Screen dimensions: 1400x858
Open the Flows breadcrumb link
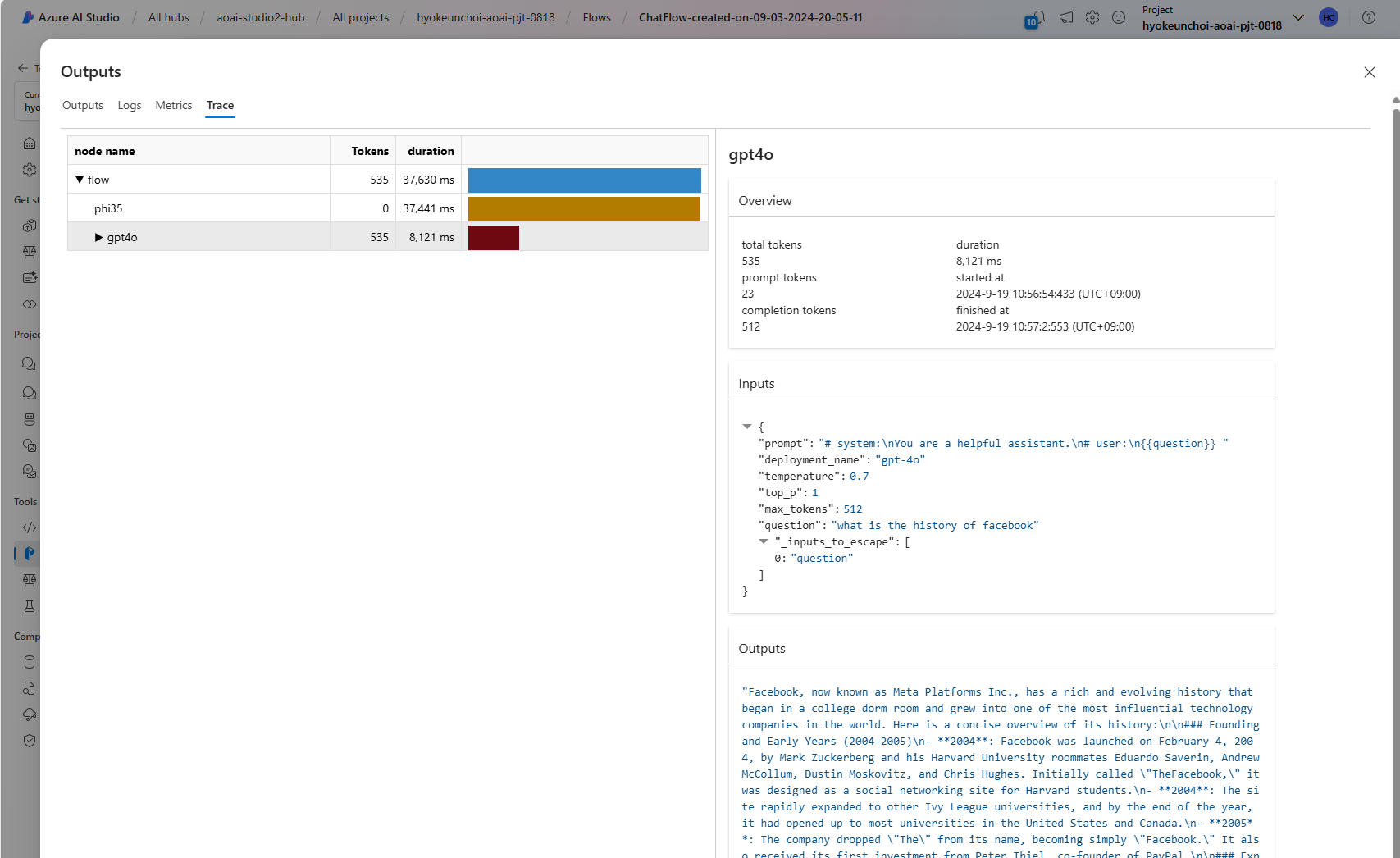597,17
